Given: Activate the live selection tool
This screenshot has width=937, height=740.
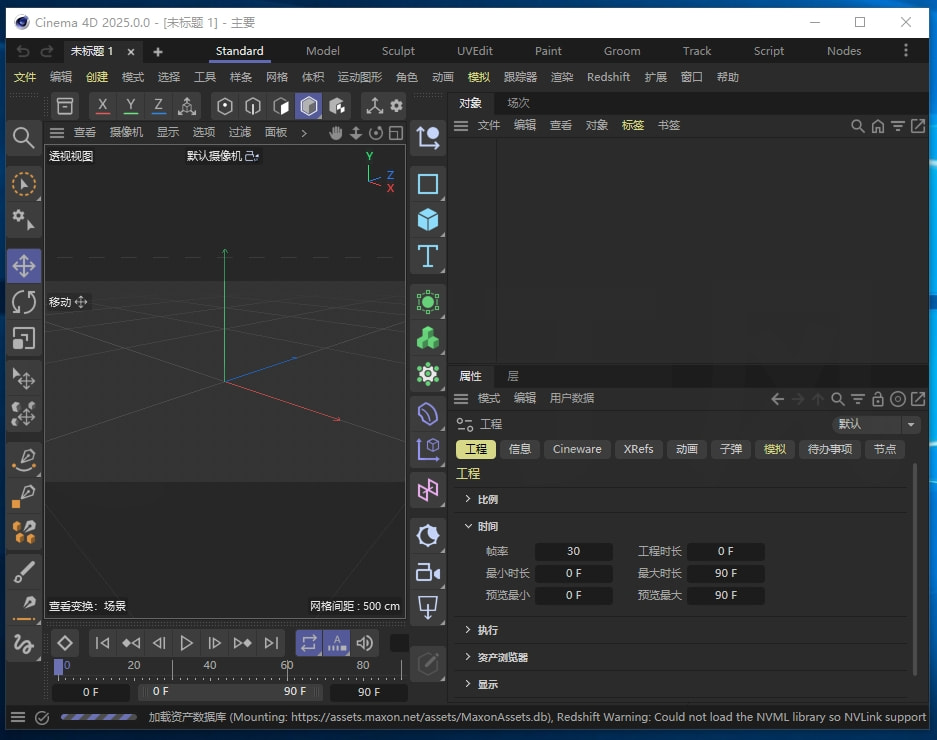Looking at the screenshot, I should (24, 184).
